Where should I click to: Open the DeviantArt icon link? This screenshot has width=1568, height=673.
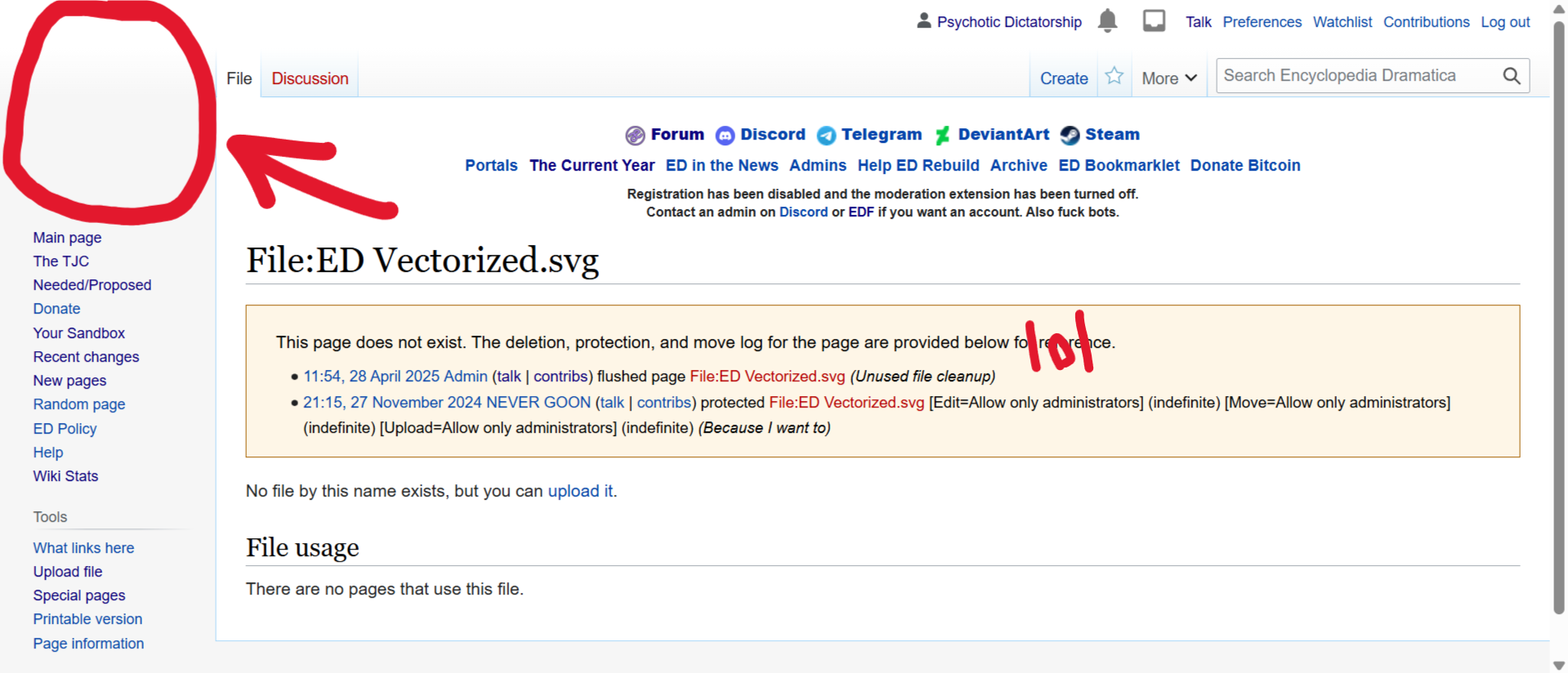coord(942,135)
